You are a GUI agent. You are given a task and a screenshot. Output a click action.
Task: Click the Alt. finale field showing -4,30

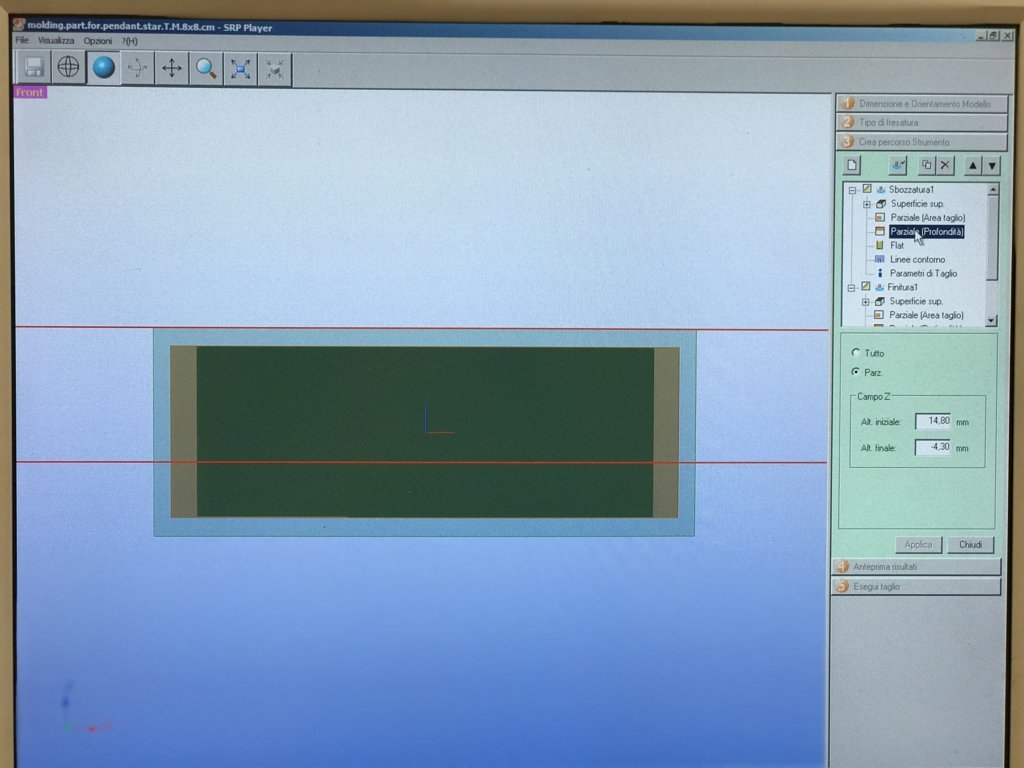(933, 447)
